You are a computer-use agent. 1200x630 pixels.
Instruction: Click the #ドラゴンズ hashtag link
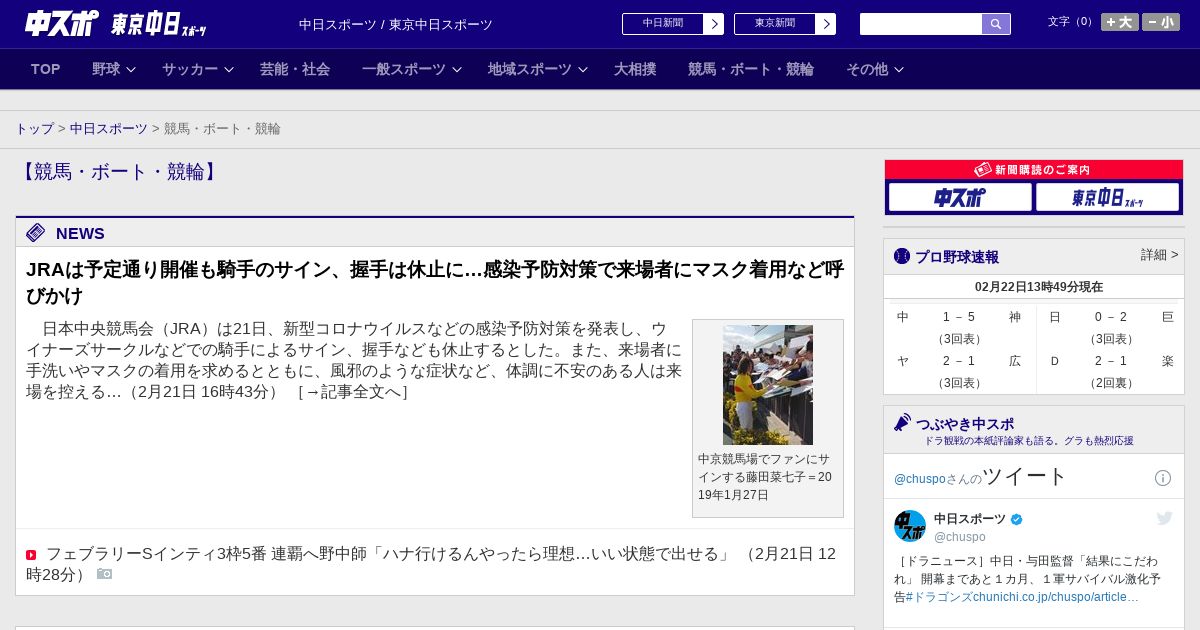pyautogui.click(x=939, y=597)
